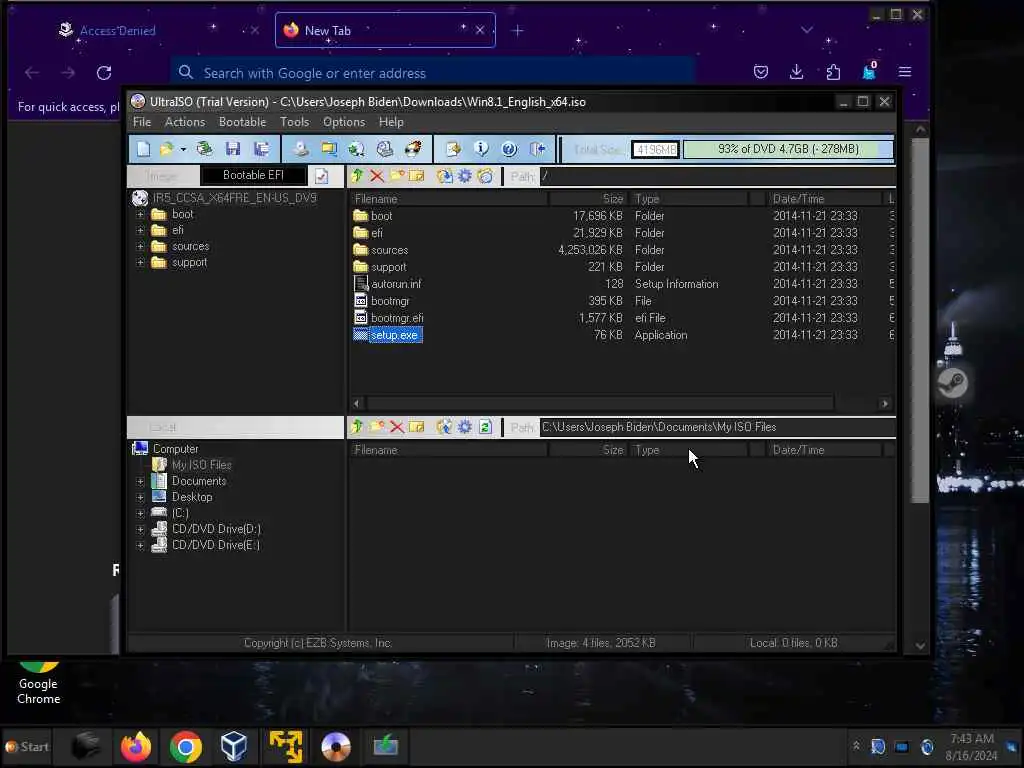Select the My ISO Files tree item
This screenshot has width=1024, height=768.
coord(201,465)
